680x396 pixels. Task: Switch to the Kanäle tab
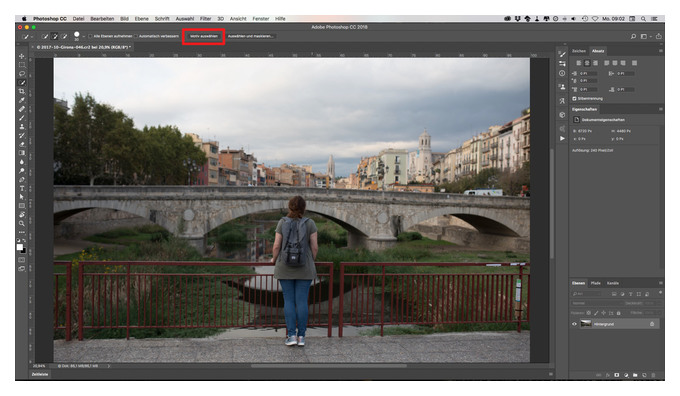pyautogui.click(x=613, y=283)
